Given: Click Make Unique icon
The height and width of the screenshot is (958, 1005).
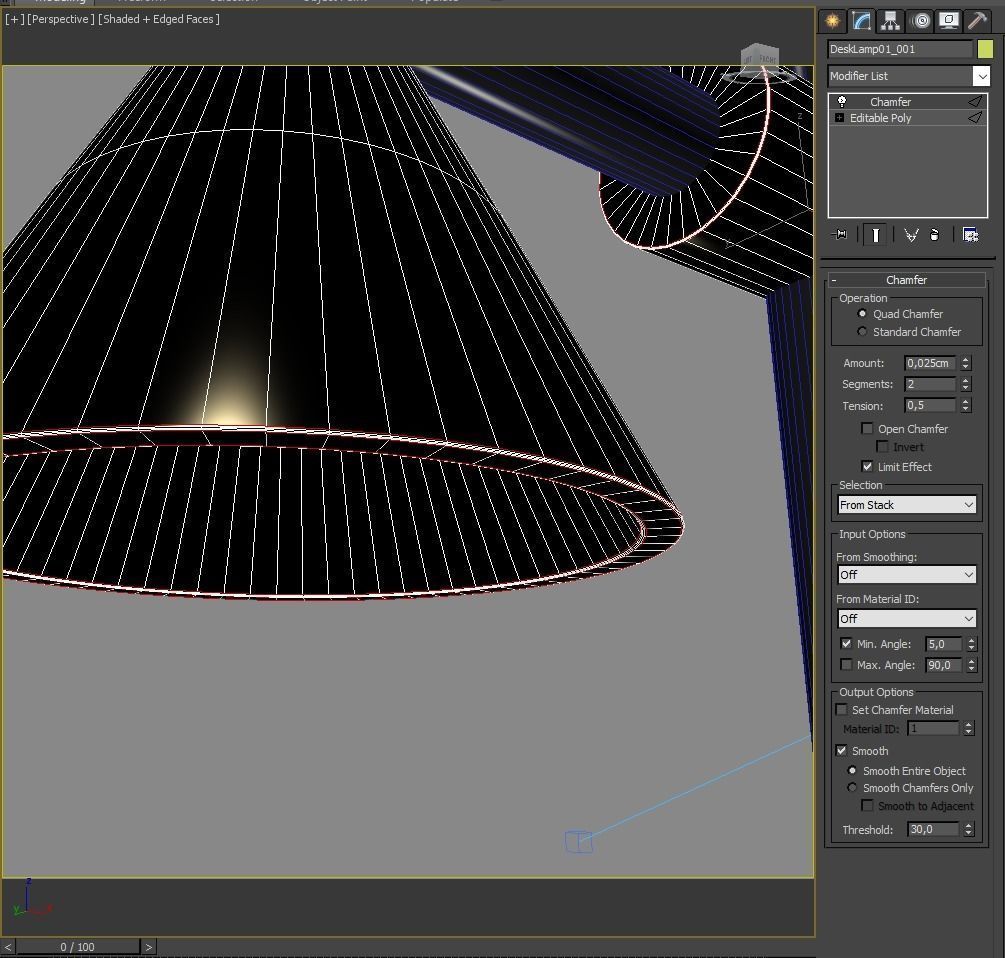Looking at the screenshot, I should click(911, 235).
